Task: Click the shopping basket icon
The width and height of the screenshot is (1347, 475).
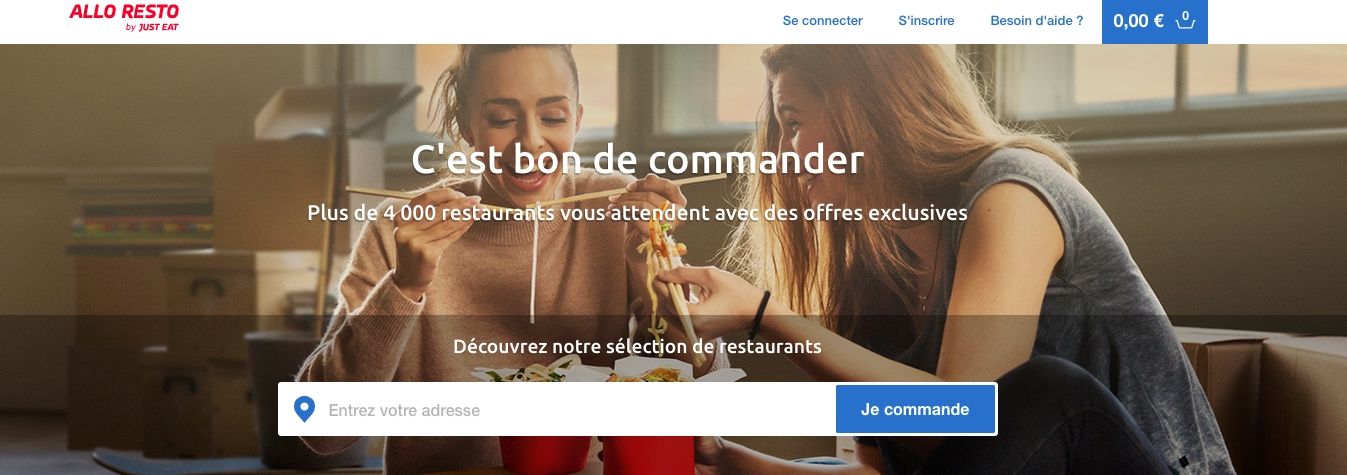Action: click(x=1185, y=20)
